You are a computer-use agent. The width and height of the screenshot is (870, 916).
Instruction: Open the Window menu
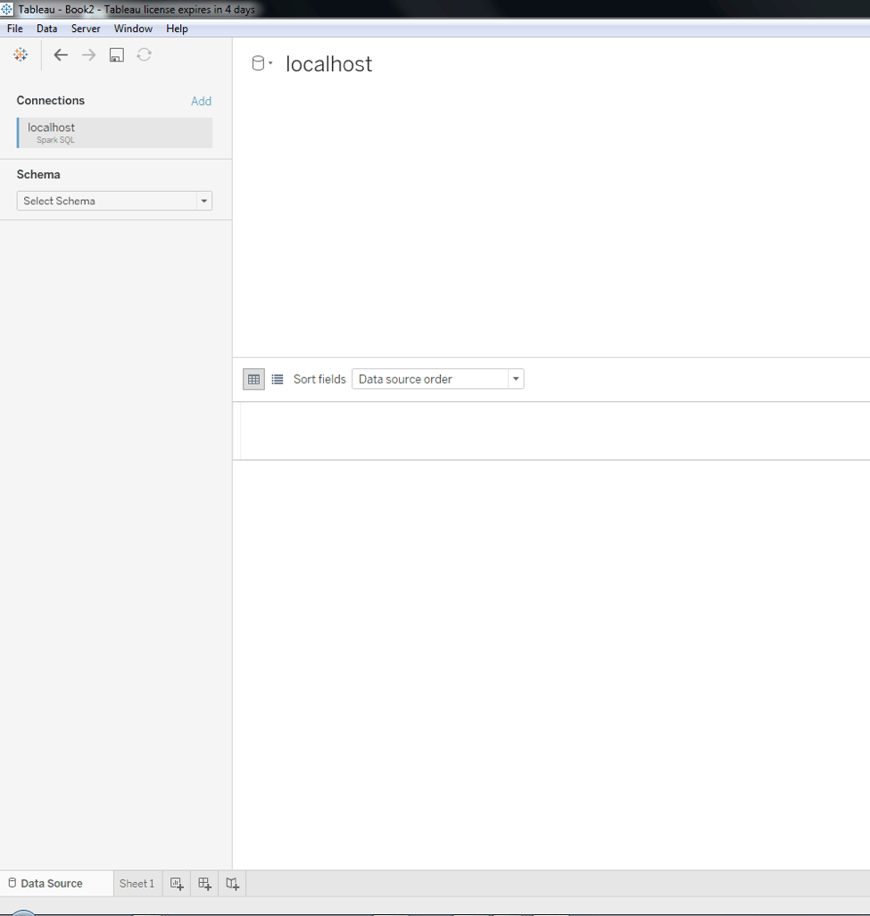pos(133,29)
